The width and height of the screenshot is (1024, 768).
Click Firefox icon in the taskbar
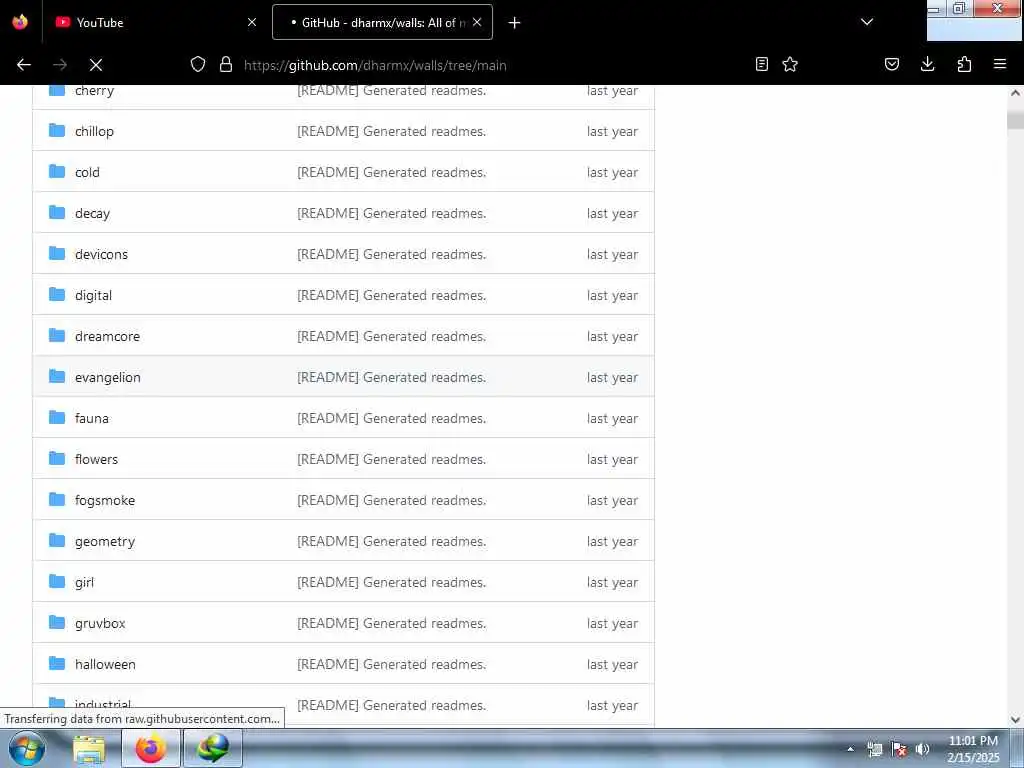(x=151, y=748)
